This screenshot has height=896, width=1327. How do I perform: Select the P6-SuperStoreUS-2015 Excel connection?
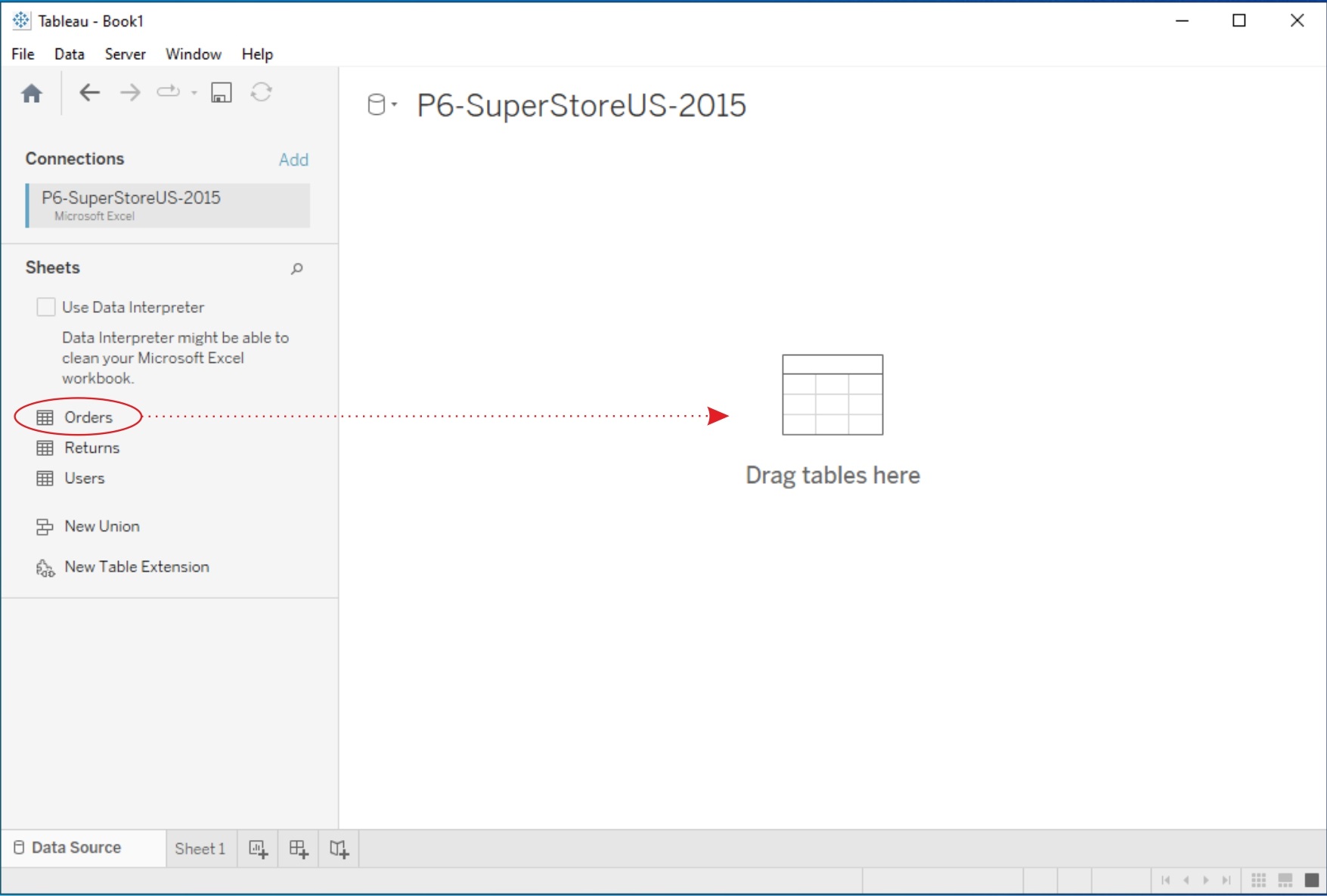168,205
